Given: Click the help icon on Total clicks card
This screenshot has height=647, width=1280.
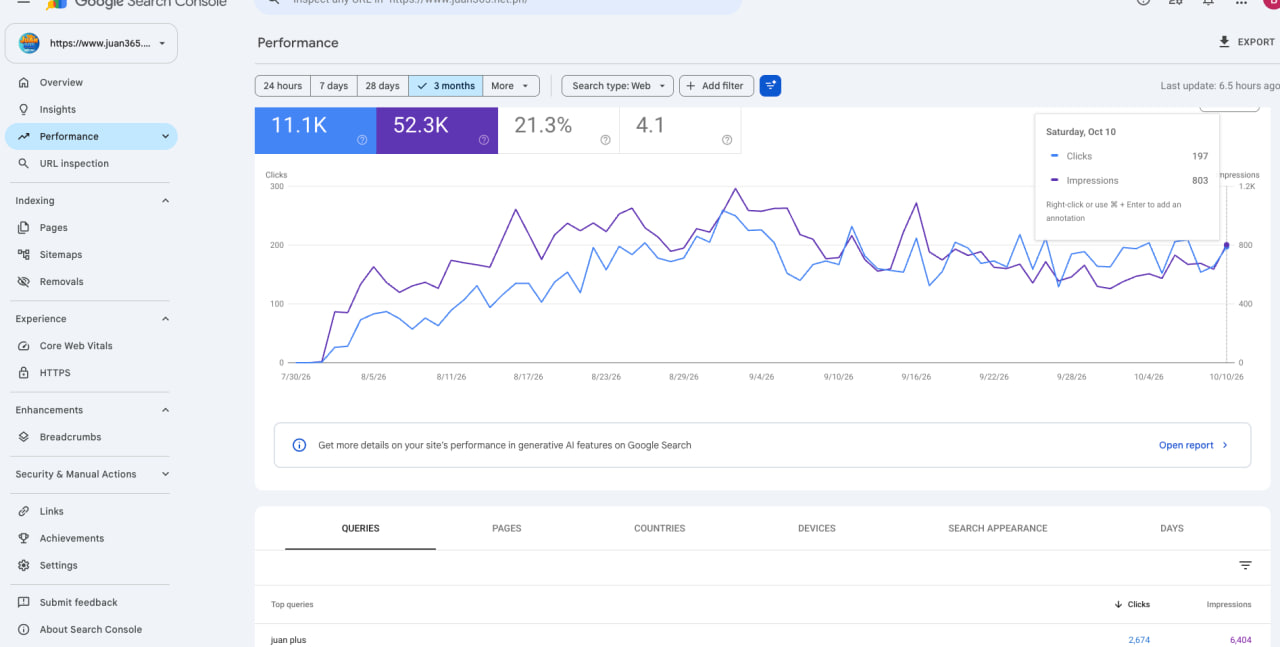Looking at the screenshot, I should click(362, 140).
